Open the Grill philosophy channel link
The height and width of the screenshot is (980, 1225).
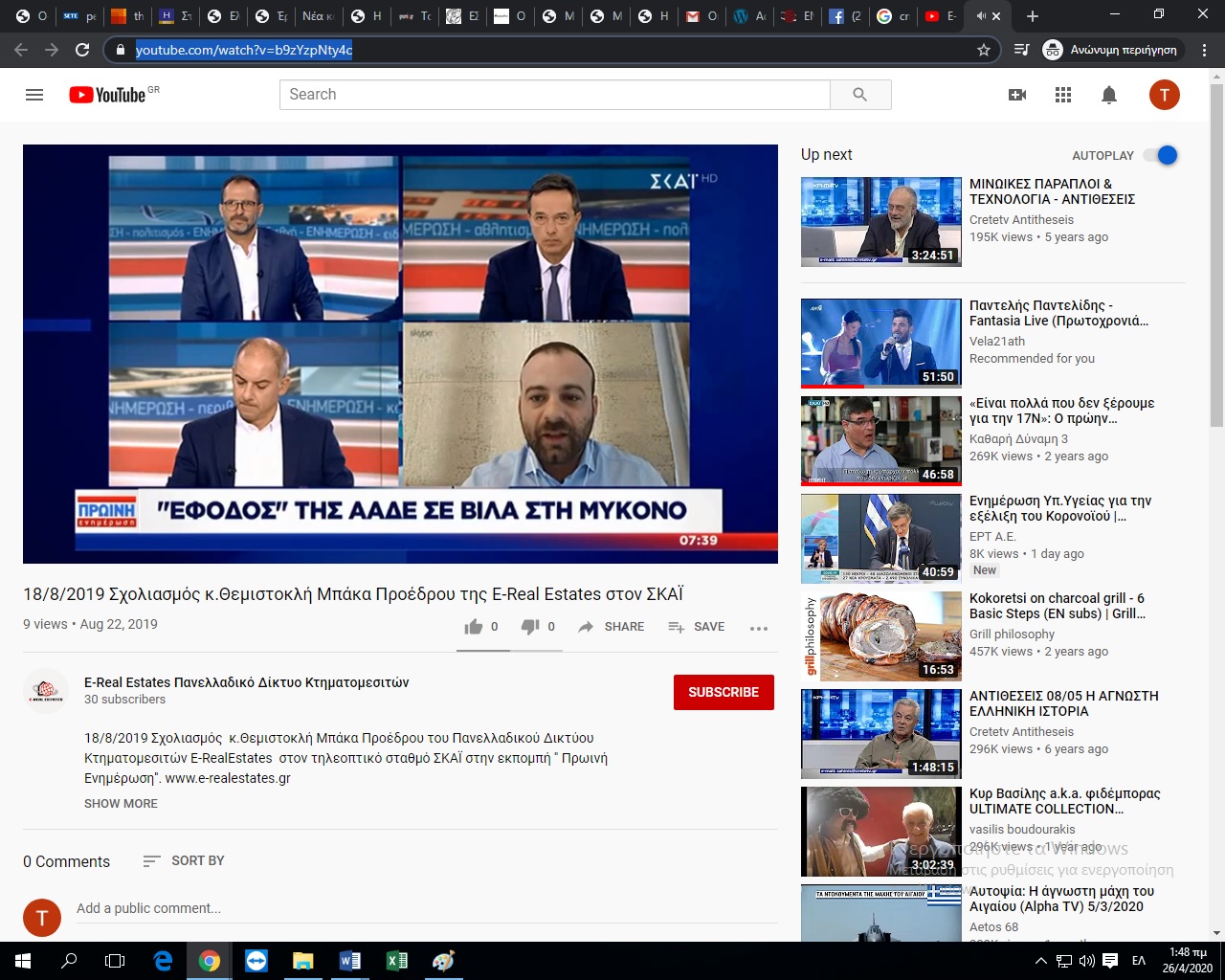tap(1012, 635)
